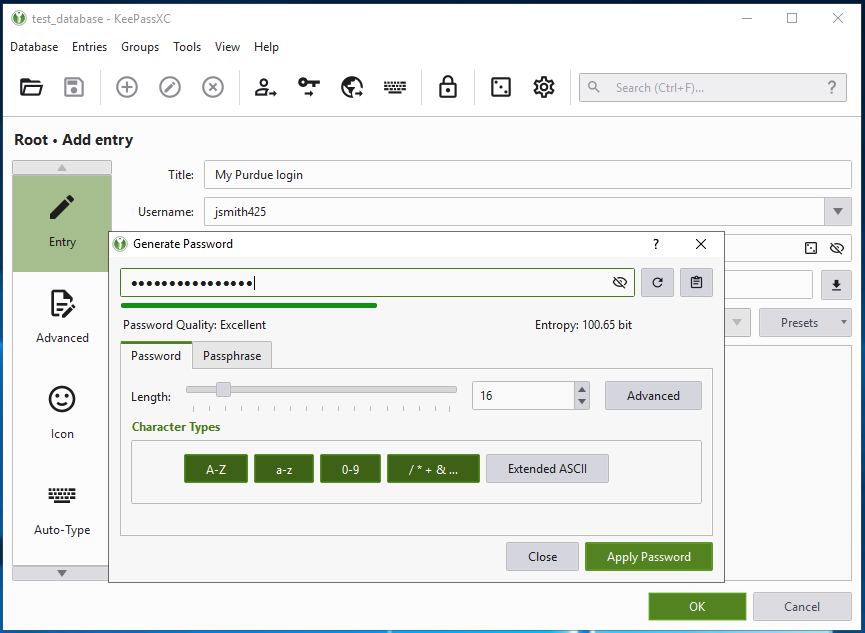Viewport: 865px width, 633px height.
Task: Click search box in toolbar
Action: tap(713, 87)
